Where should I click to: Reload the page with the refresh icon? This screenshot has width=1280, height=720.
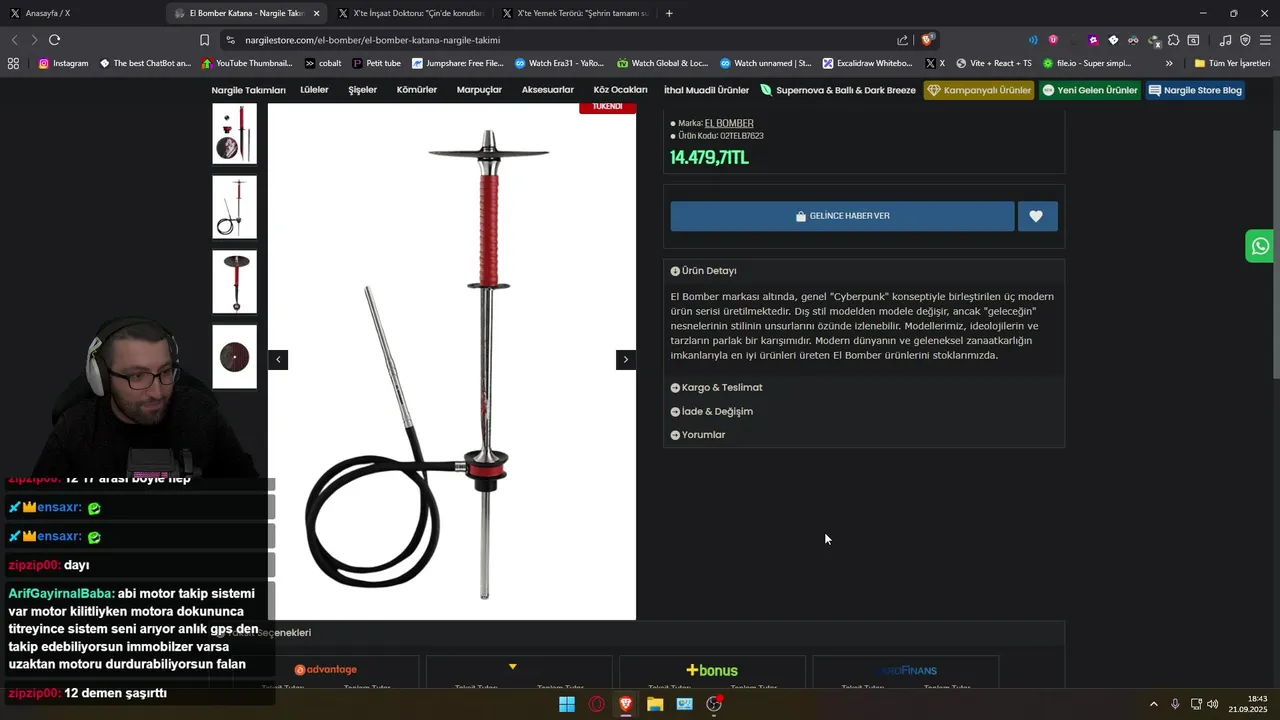click(54, 40)
